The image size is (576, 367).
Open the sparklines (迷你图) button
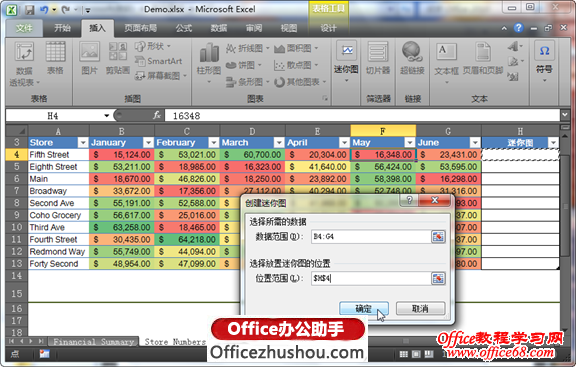[x=346, y=61]
